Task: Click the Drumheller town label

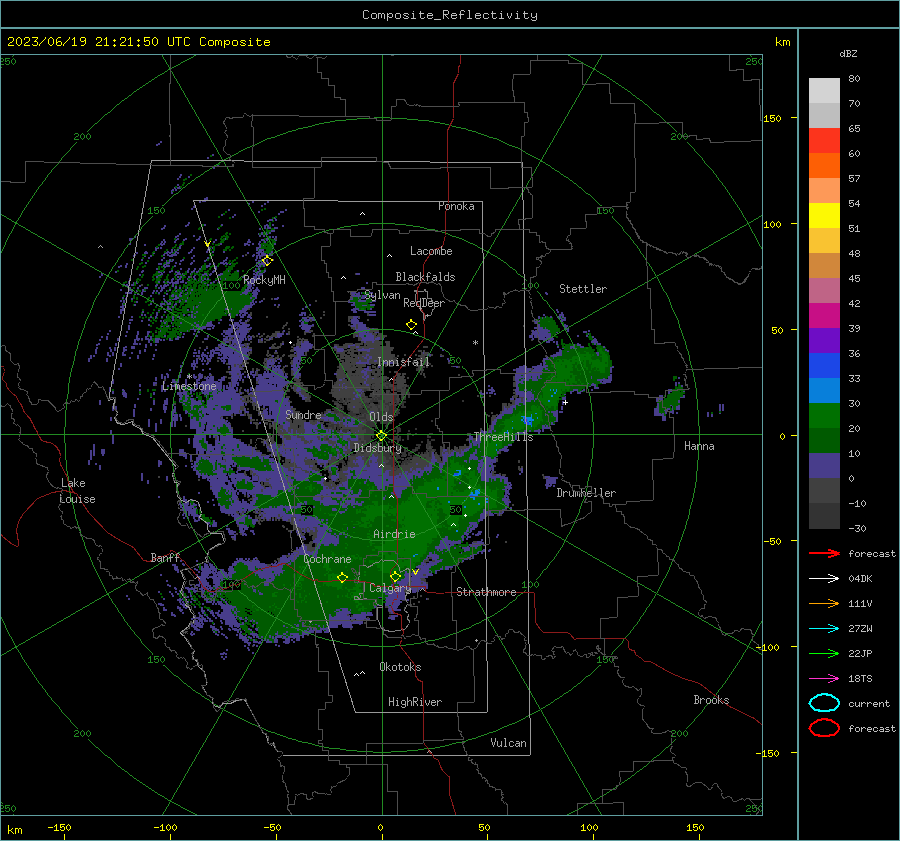Action: click(x=586, y=493)
